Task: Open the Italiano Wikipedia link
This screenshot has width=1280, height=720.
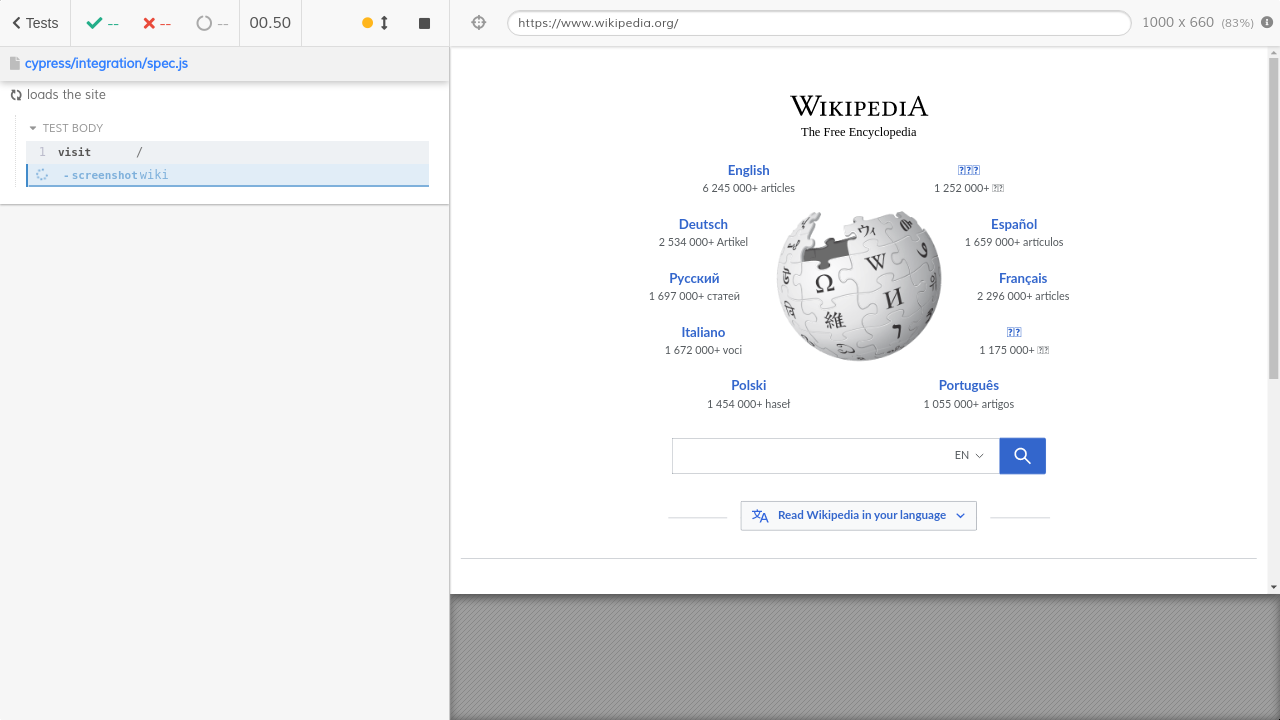Action: [703, 332]
